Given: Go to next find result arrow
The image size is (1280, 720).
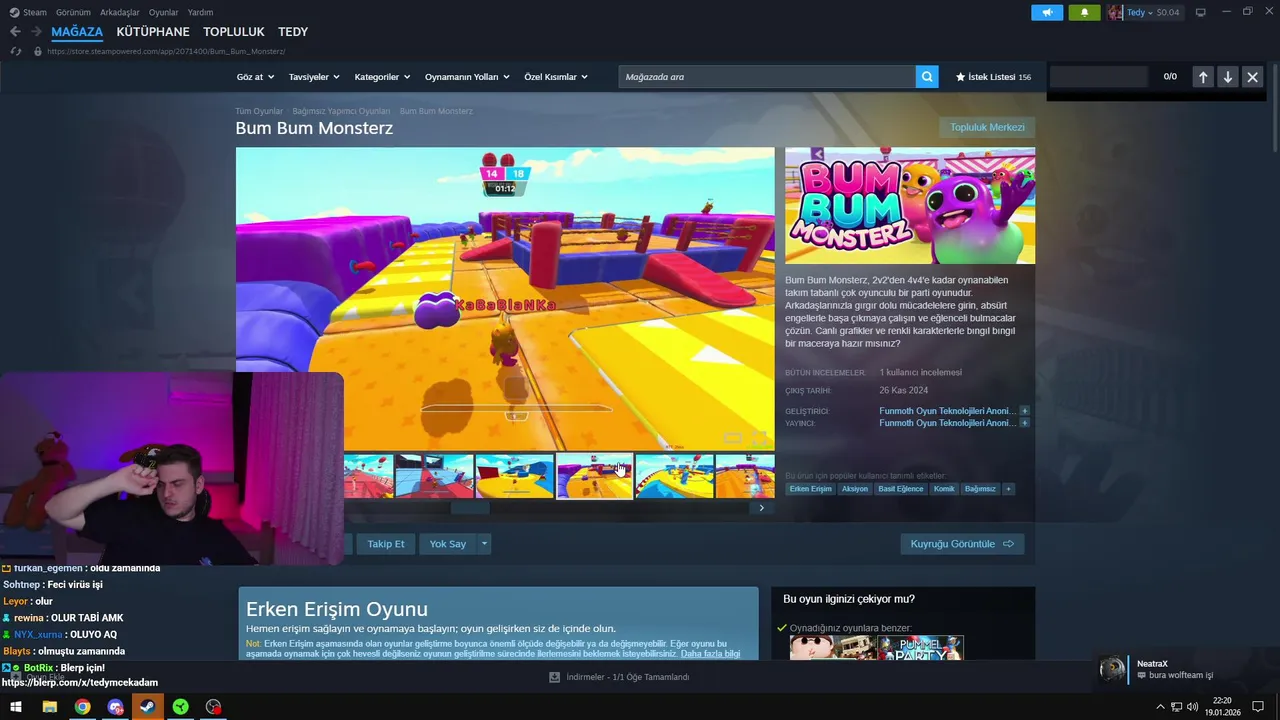Looking at the screenshot, I should point(1228,77).
